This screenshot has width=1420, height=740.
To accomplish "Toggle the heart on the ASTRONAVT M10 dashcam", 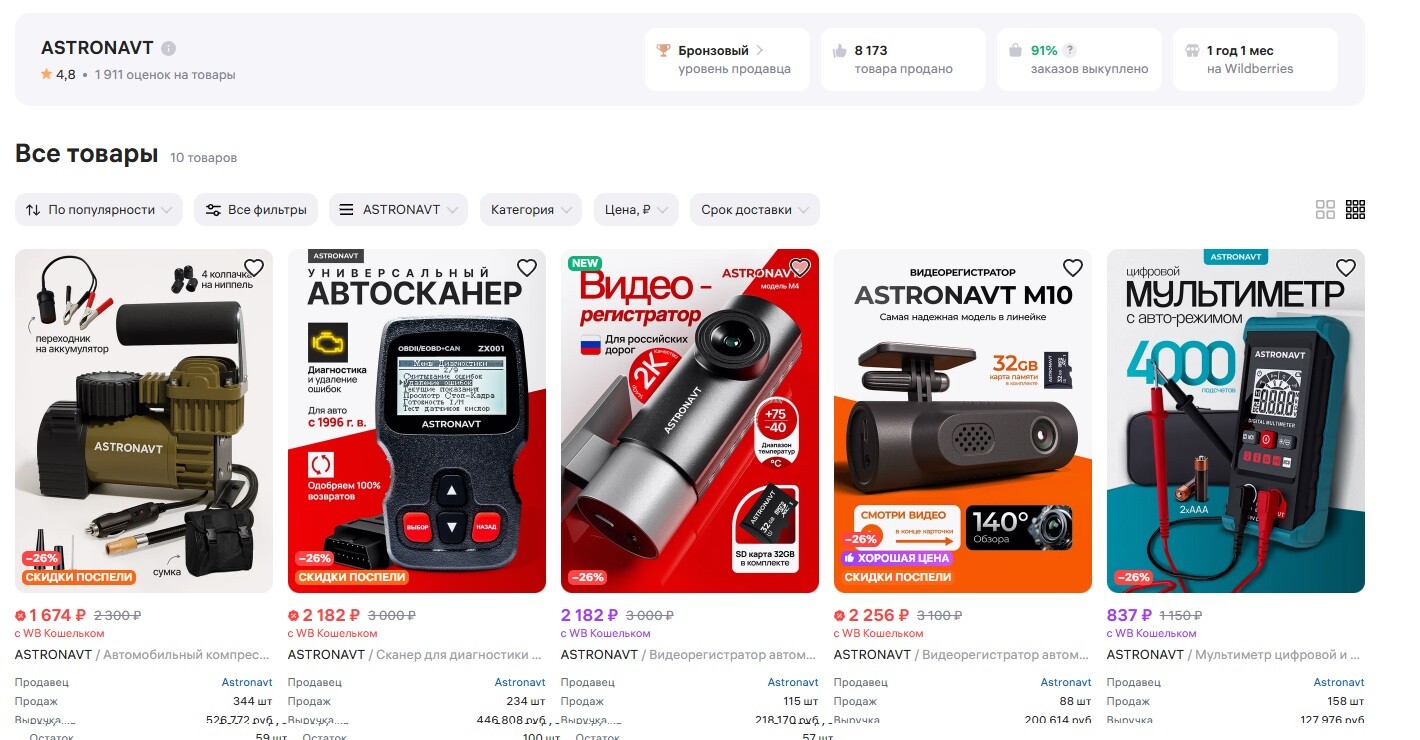I will [1073, 268].
